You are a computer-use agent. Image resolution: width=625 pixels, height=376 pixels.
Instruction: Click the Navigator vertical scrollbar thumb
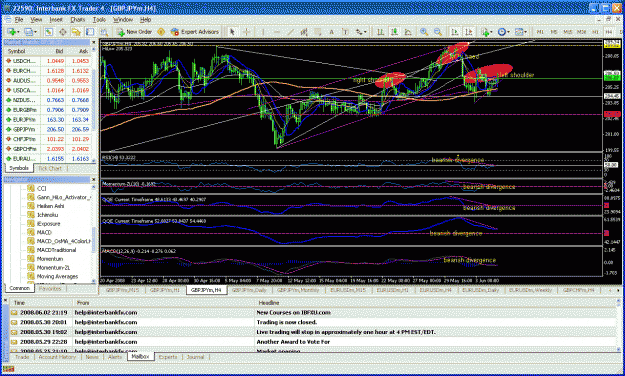(x=94, y=239)
